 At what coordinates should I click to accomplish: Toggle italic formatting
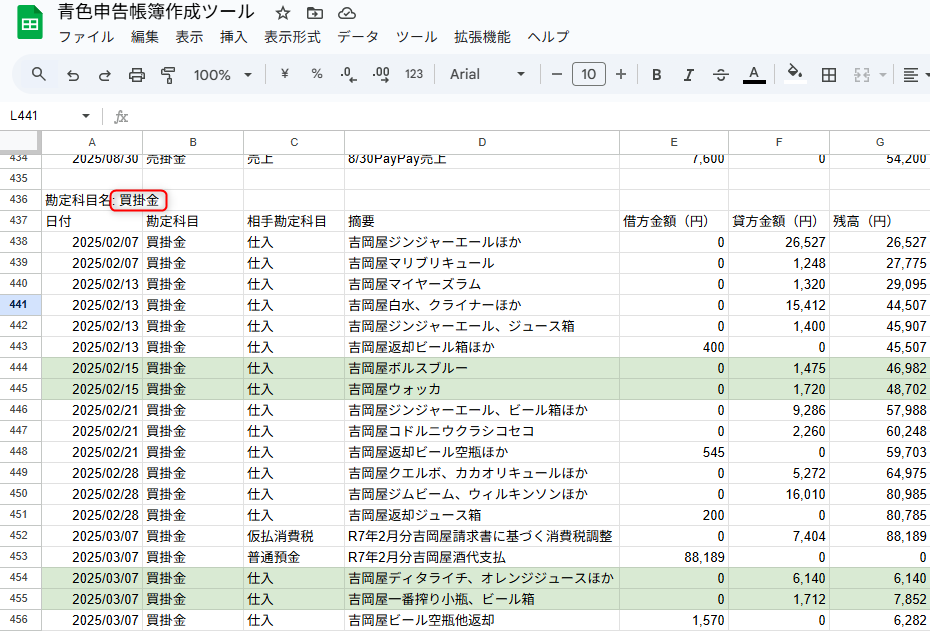pyautogui.click(x=688, y=74)
